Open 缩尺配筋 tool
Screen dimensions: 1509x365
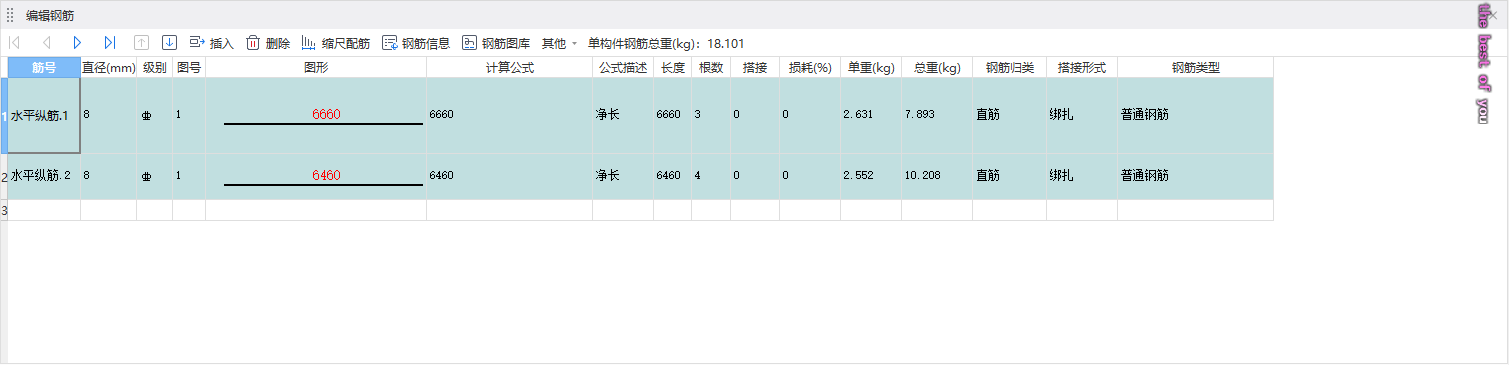click(336, 43)
